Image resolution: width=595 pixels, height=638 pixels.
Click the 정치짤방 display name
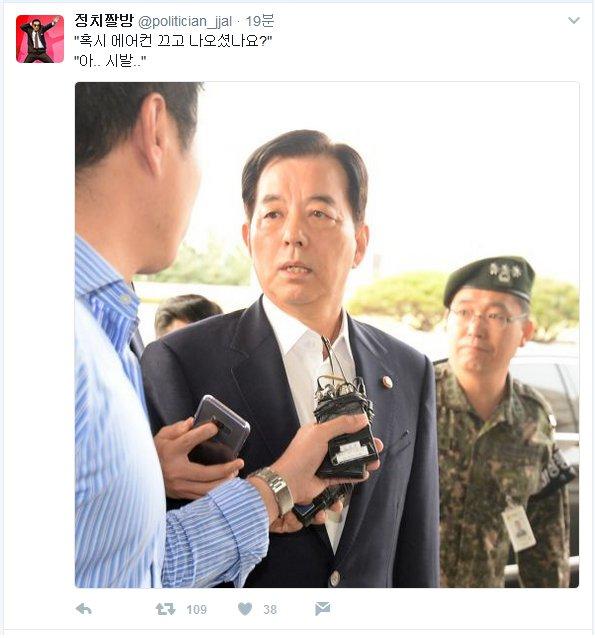104,21
